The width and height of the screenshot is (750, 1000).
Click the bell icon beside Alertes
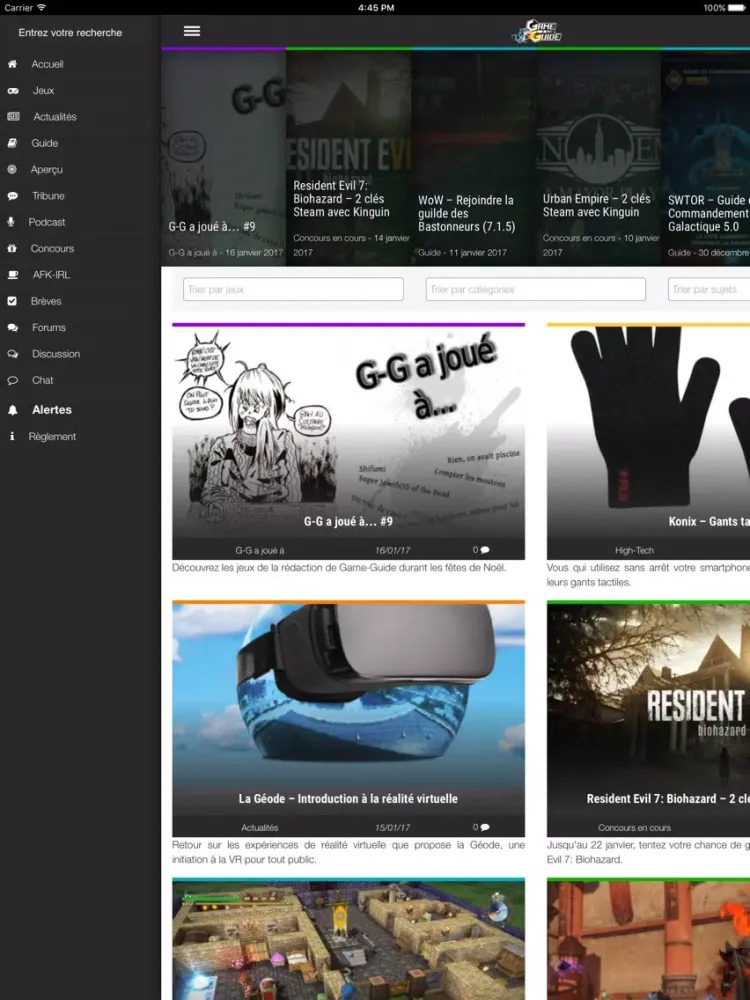tap(12, 410)
